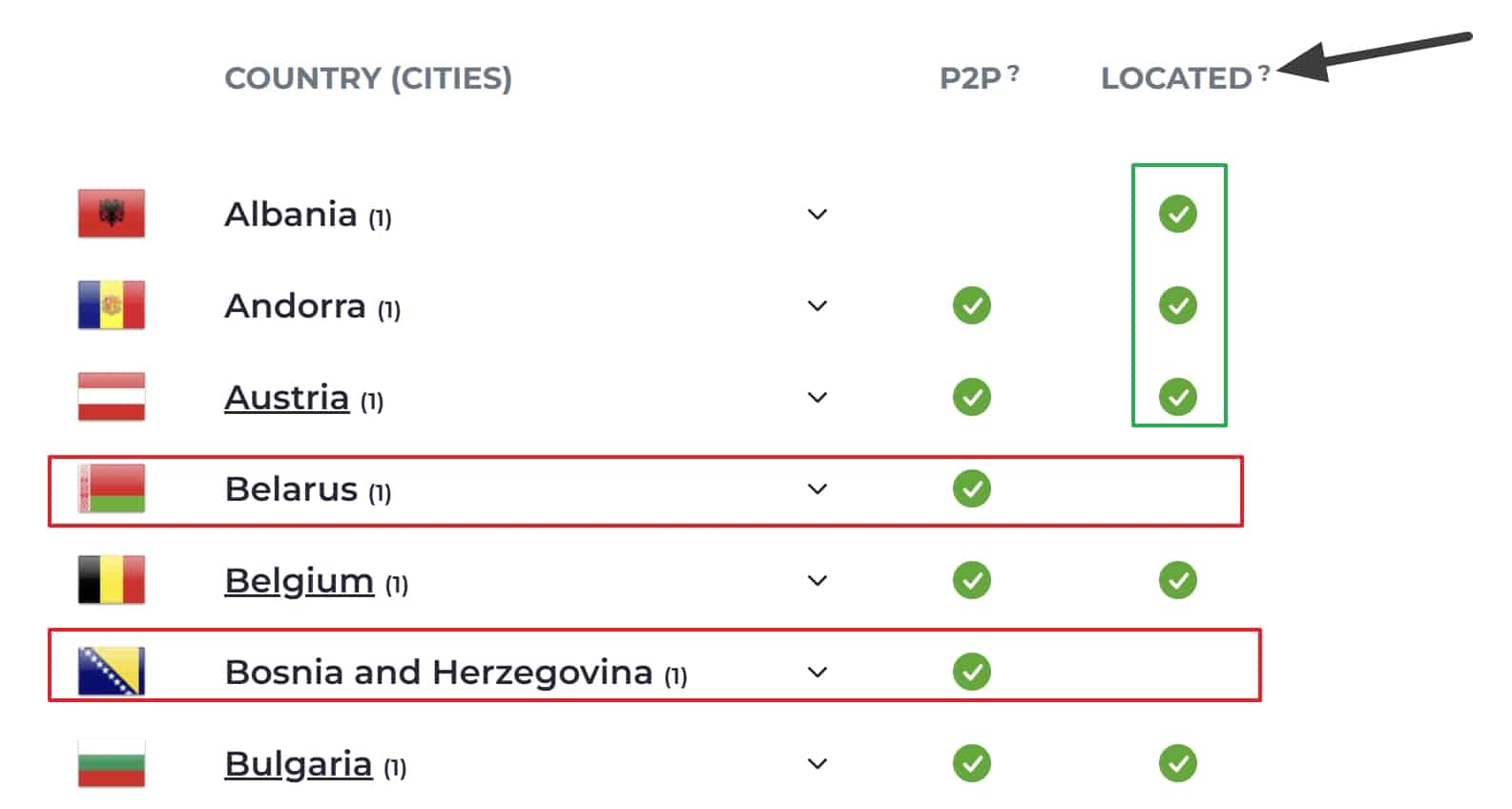The height and width of the screenshot is (809, 1512).
Task: Click the Albania flag icon
Action: coord(112,214)
